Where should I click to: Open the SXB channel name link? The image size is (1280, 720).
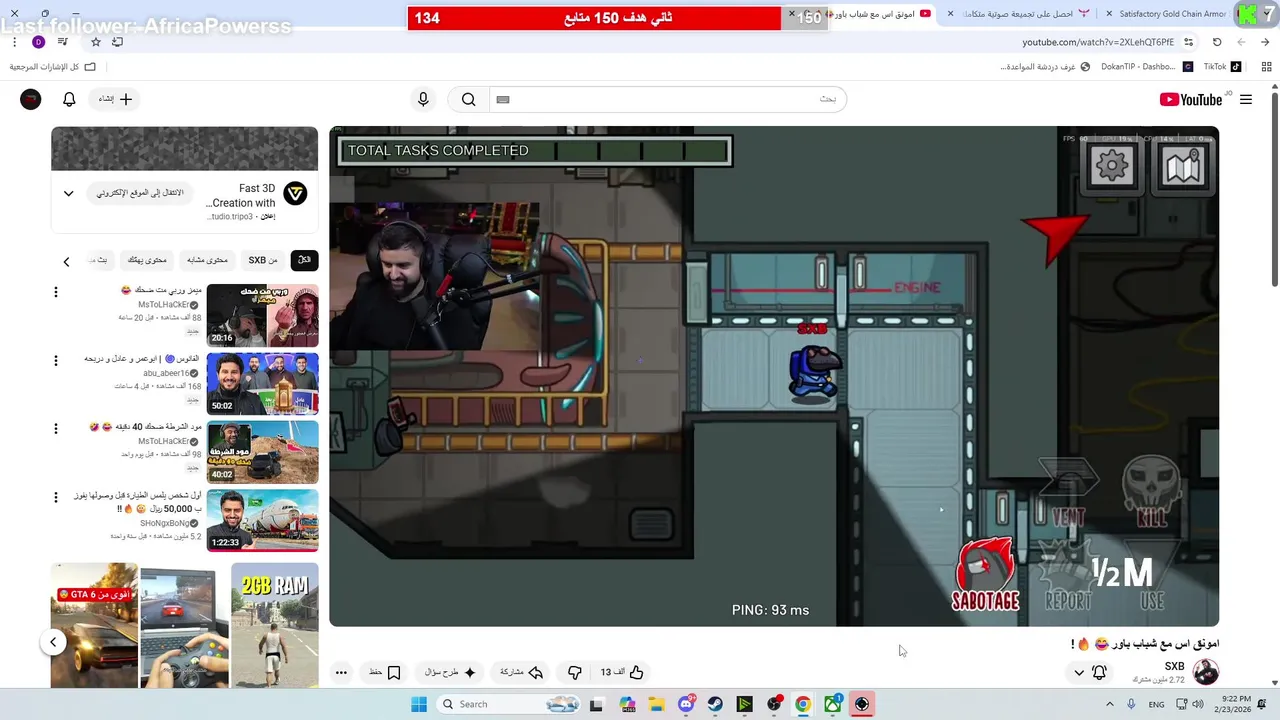coord(1174,666)
